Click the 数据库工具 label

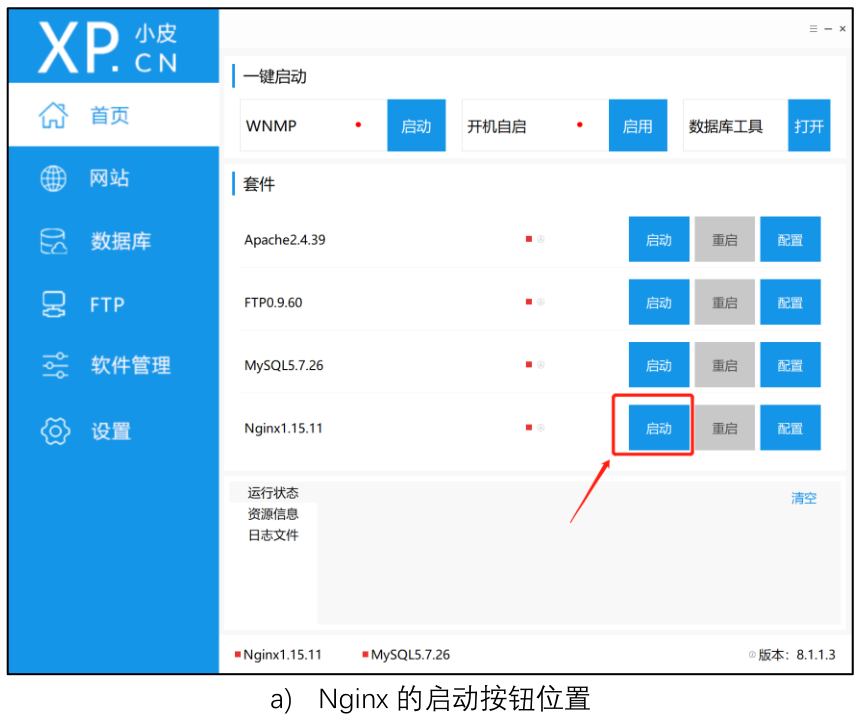[725, 126]
